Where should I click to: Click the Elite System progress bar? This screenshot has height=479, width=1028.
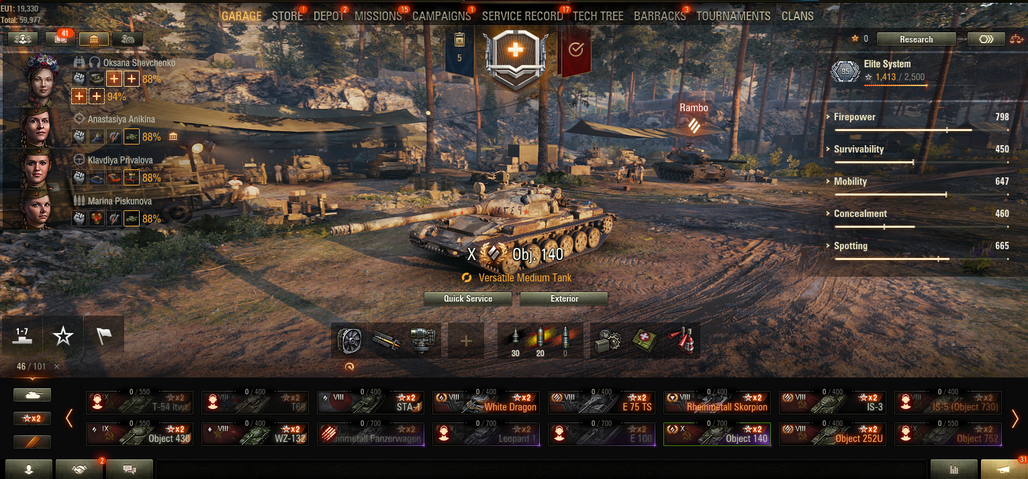pyautogui.click(x=895, y=85)
